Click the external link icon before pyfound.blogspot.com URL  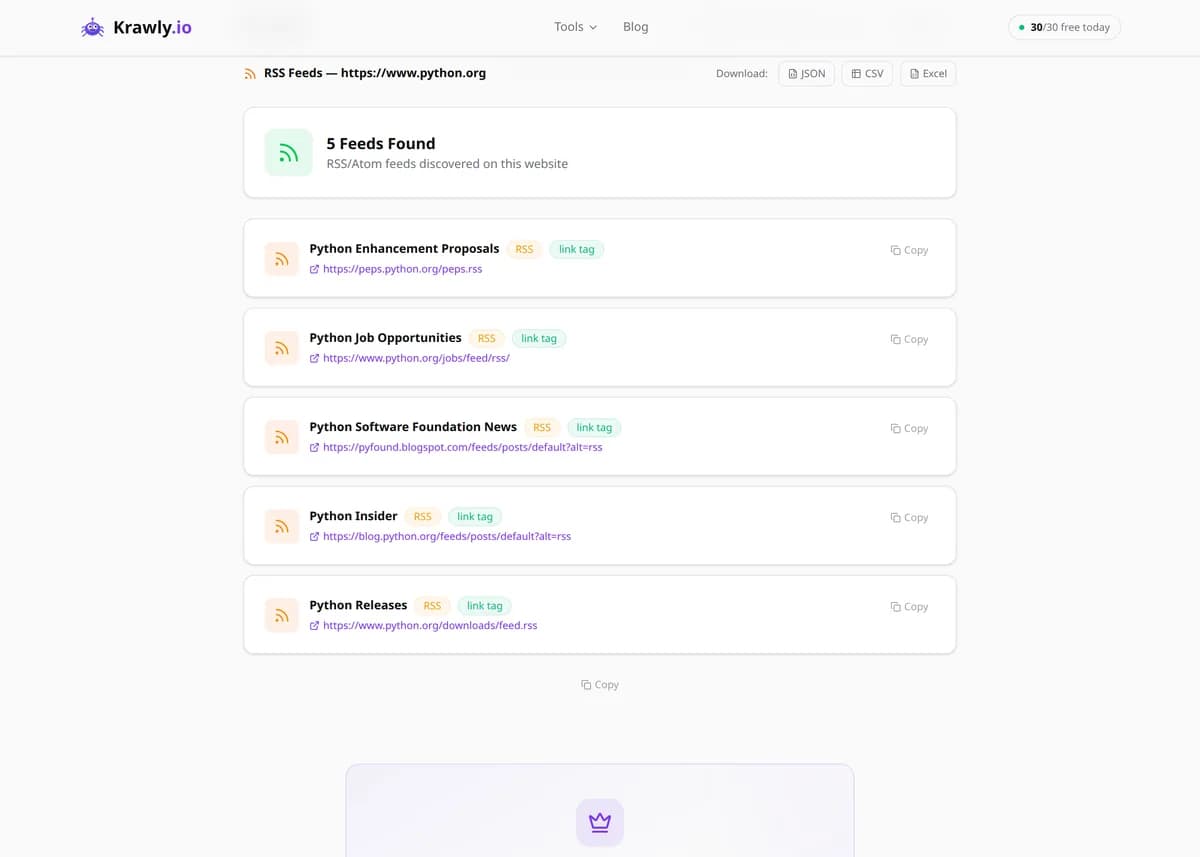click(314, 447)
